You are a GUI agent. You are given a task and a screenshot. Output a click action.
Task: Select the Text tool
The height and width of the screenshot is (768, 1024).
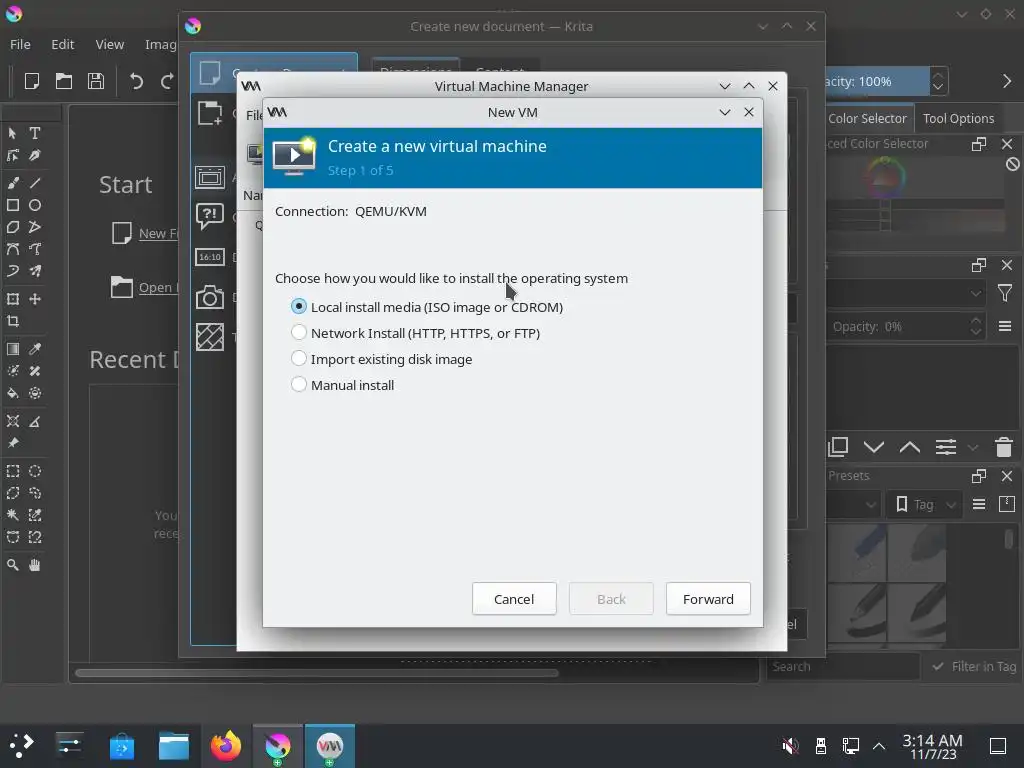pyautogui.click(x=35, y=133)
